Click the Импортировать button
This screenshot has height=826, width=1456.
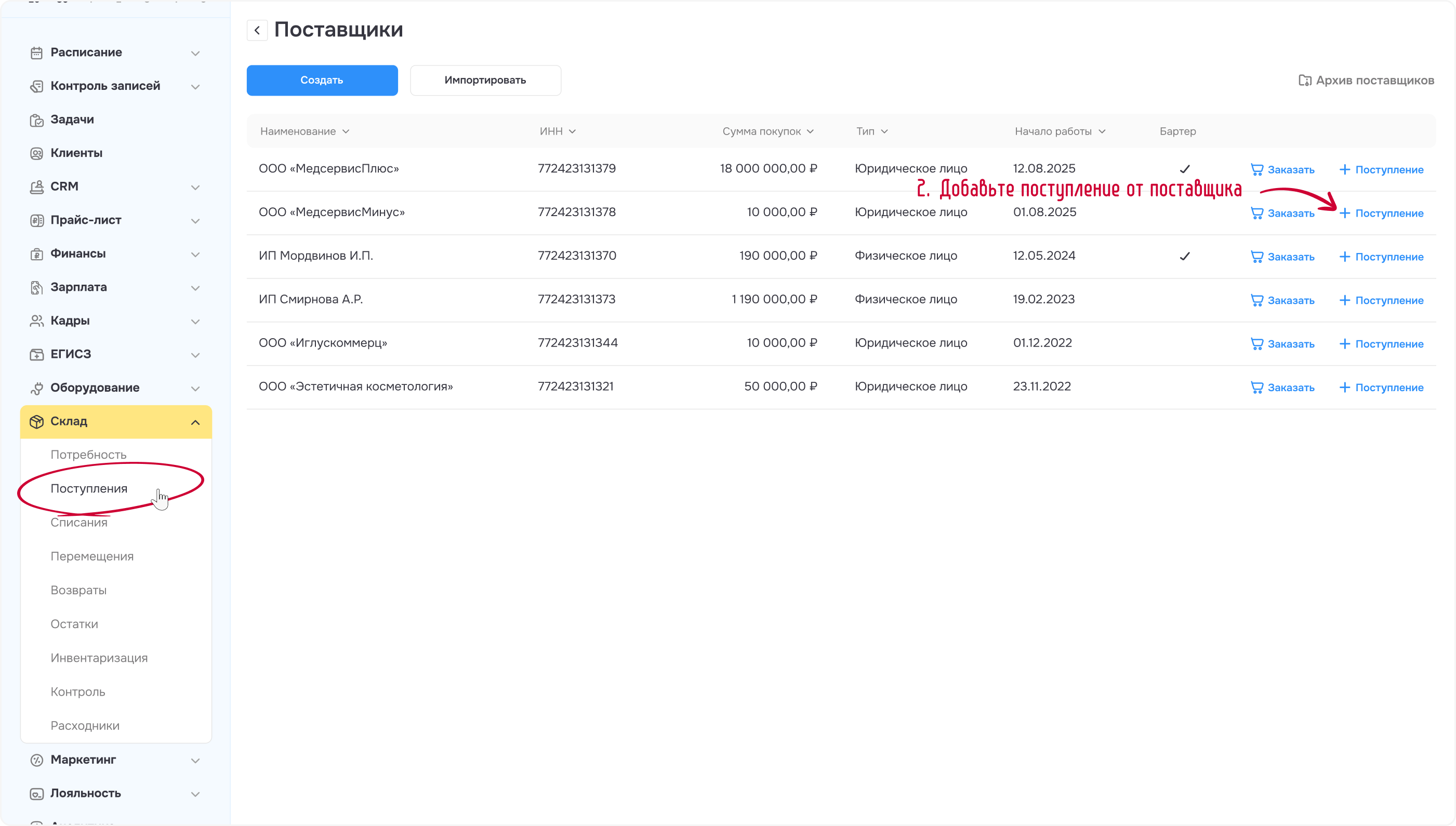click(485, 80)
